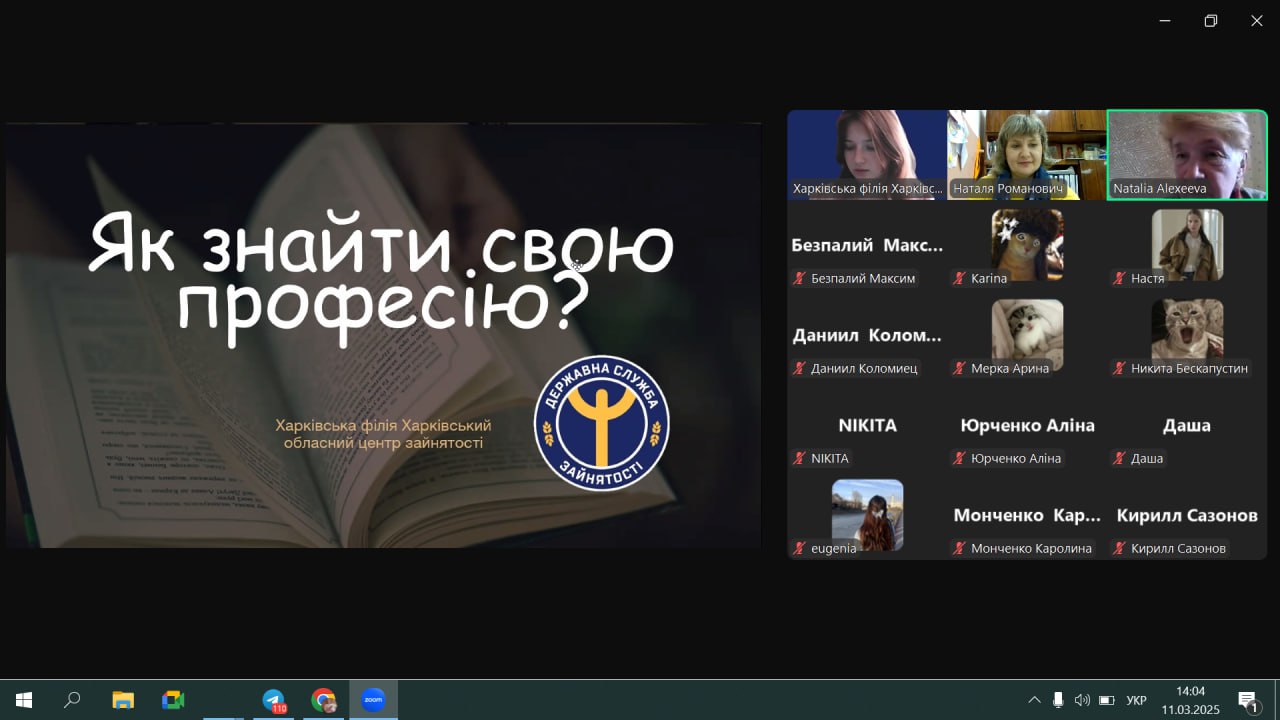Open the Windows notification center
Viewport: 1280px width, 720px height.
coord(1248,700)
